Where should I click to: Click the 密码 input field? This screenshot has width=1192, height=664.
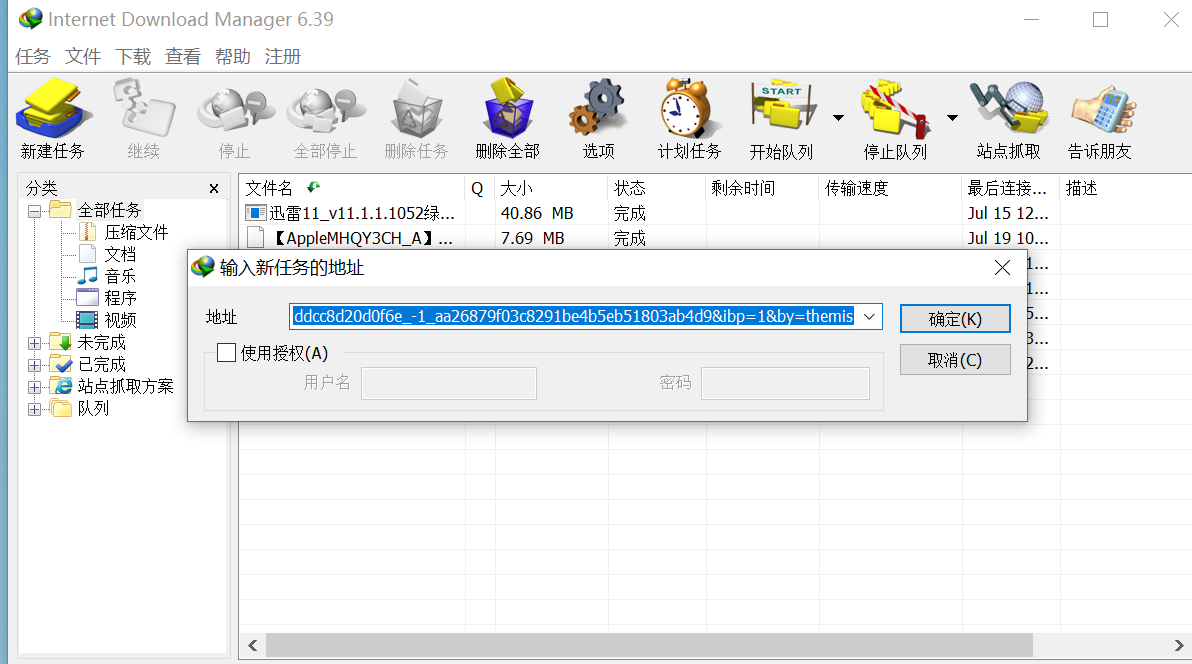click(785, 383)
